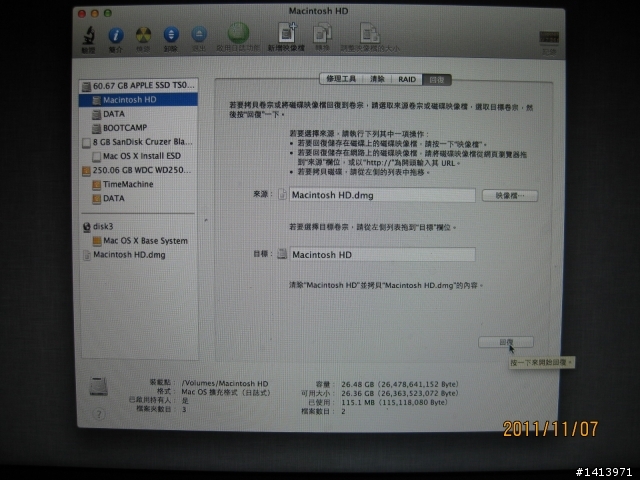Viewport: 640px width, 480px height.
Task: Click the disk icon beside destination field
Action: tap(282, 254)
